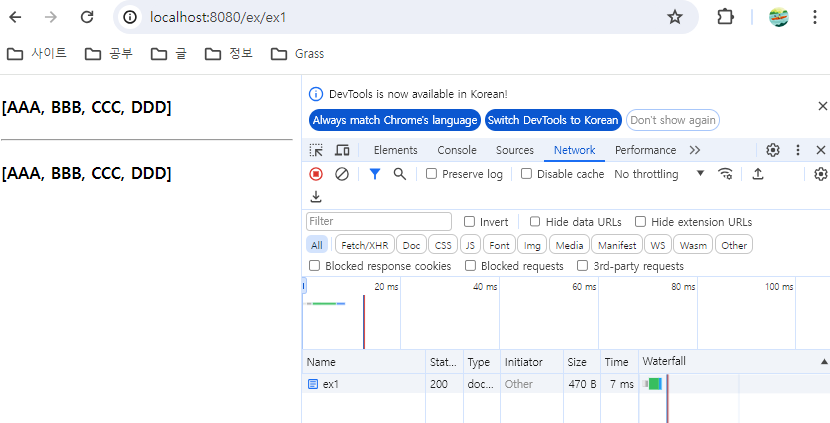The height and width of the screenshot is (423, 830).
Task: Click Switch DevTools to Korean
Action: point(553,120)
